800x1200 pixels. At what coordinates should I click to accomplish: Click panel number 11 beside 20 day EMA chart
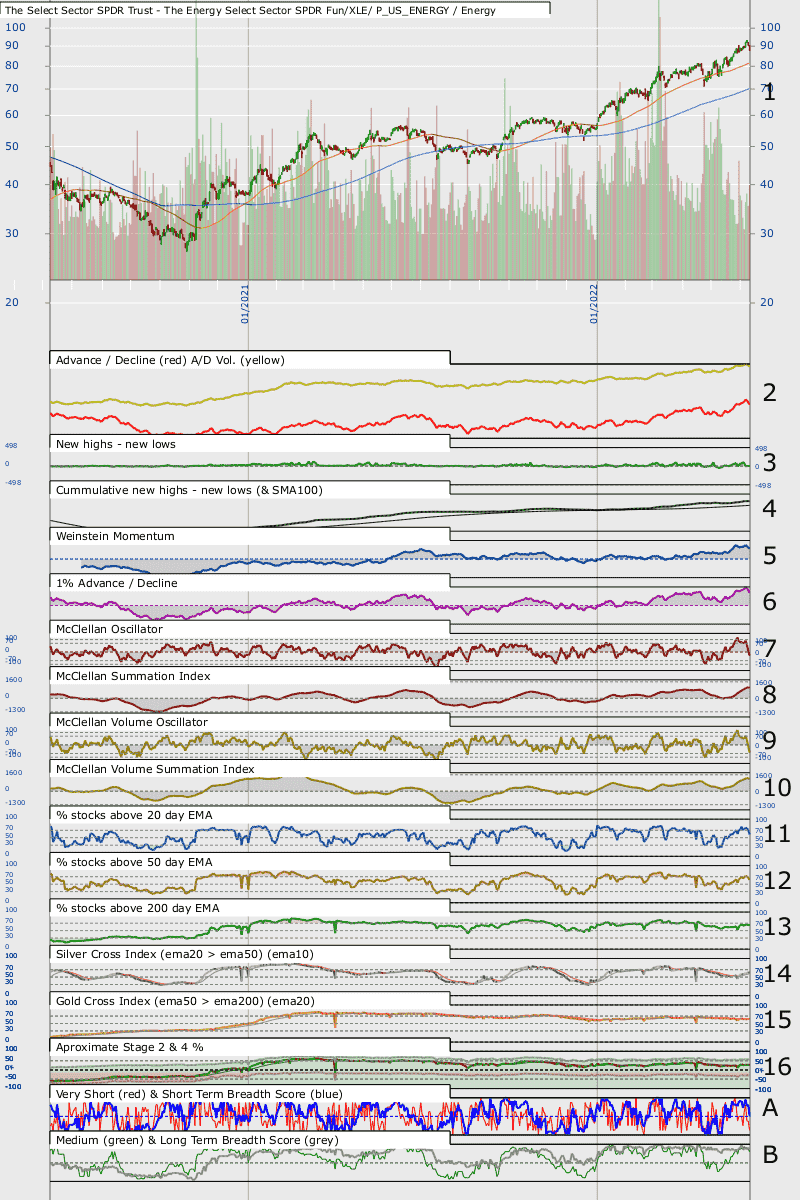776,834
